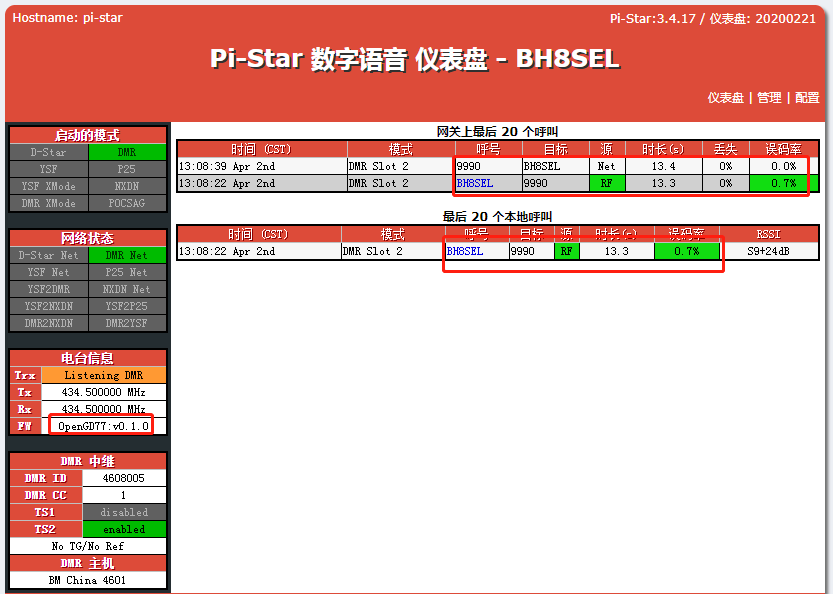Click the DMR2YSF network status cell
833x594 pixels.
pos(127,324)
